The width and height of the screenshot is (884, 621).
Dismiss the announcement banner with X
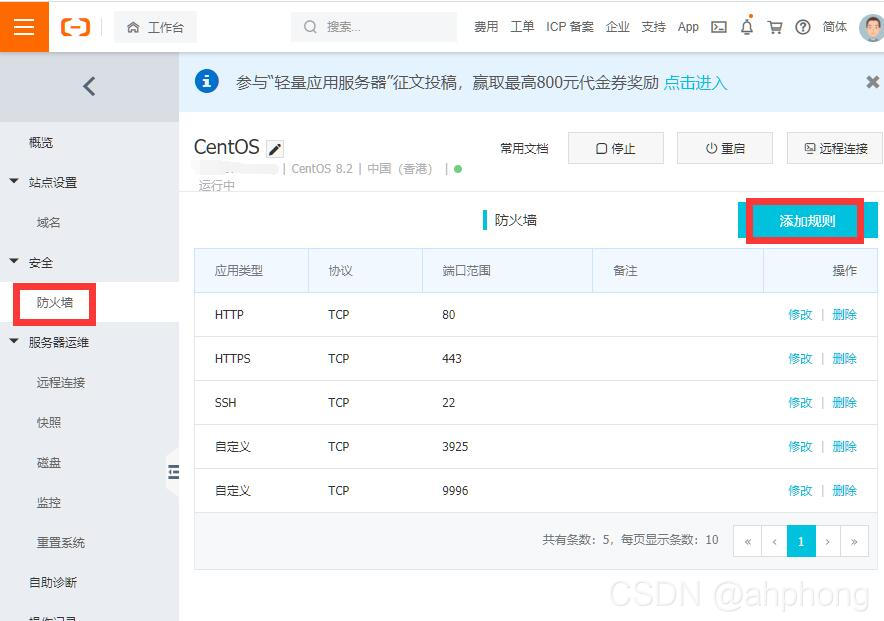coord(873,82)
